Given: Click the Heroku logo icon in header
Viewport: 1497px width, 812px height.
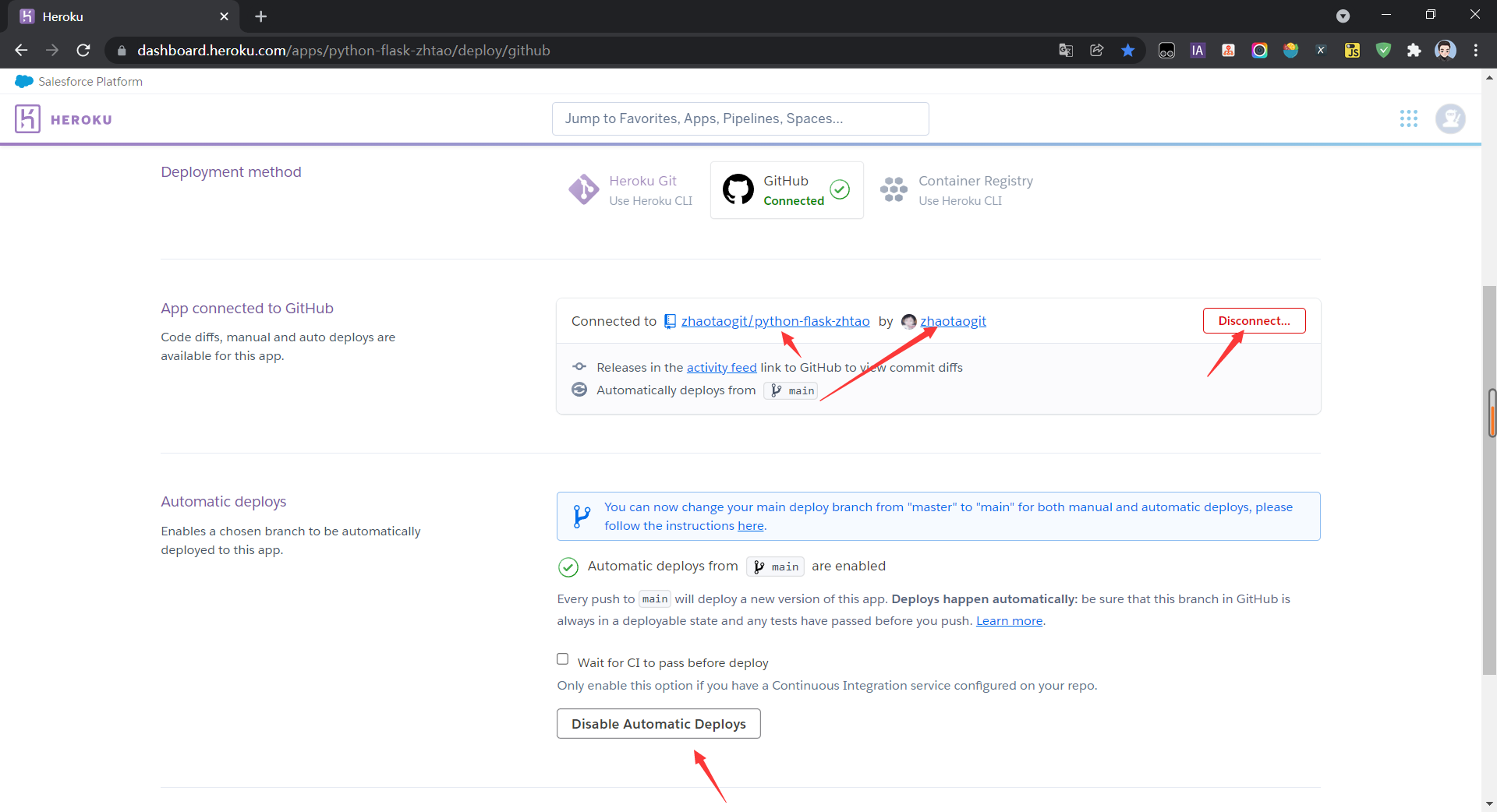Looking at the screenshot, I should coord(27,119).
